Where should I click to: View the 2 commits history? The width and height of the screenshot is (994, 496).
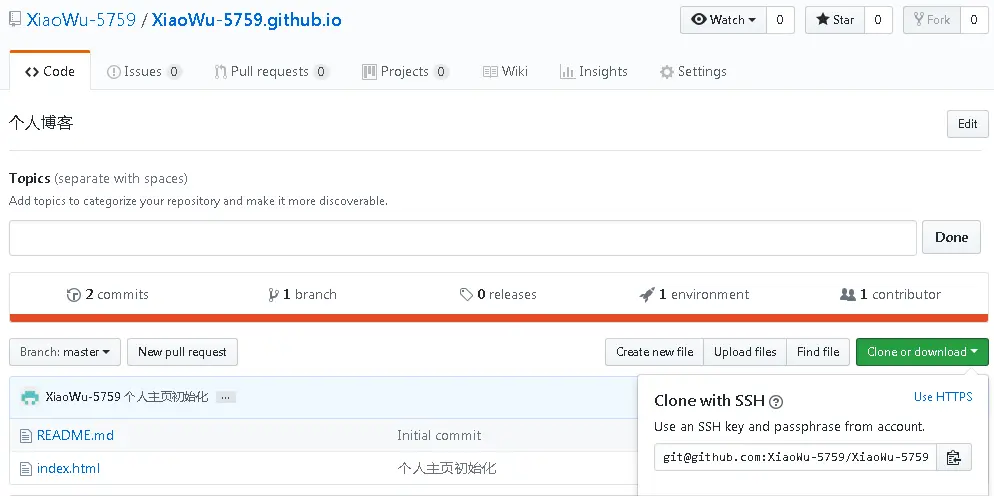(x=108, y=294)
